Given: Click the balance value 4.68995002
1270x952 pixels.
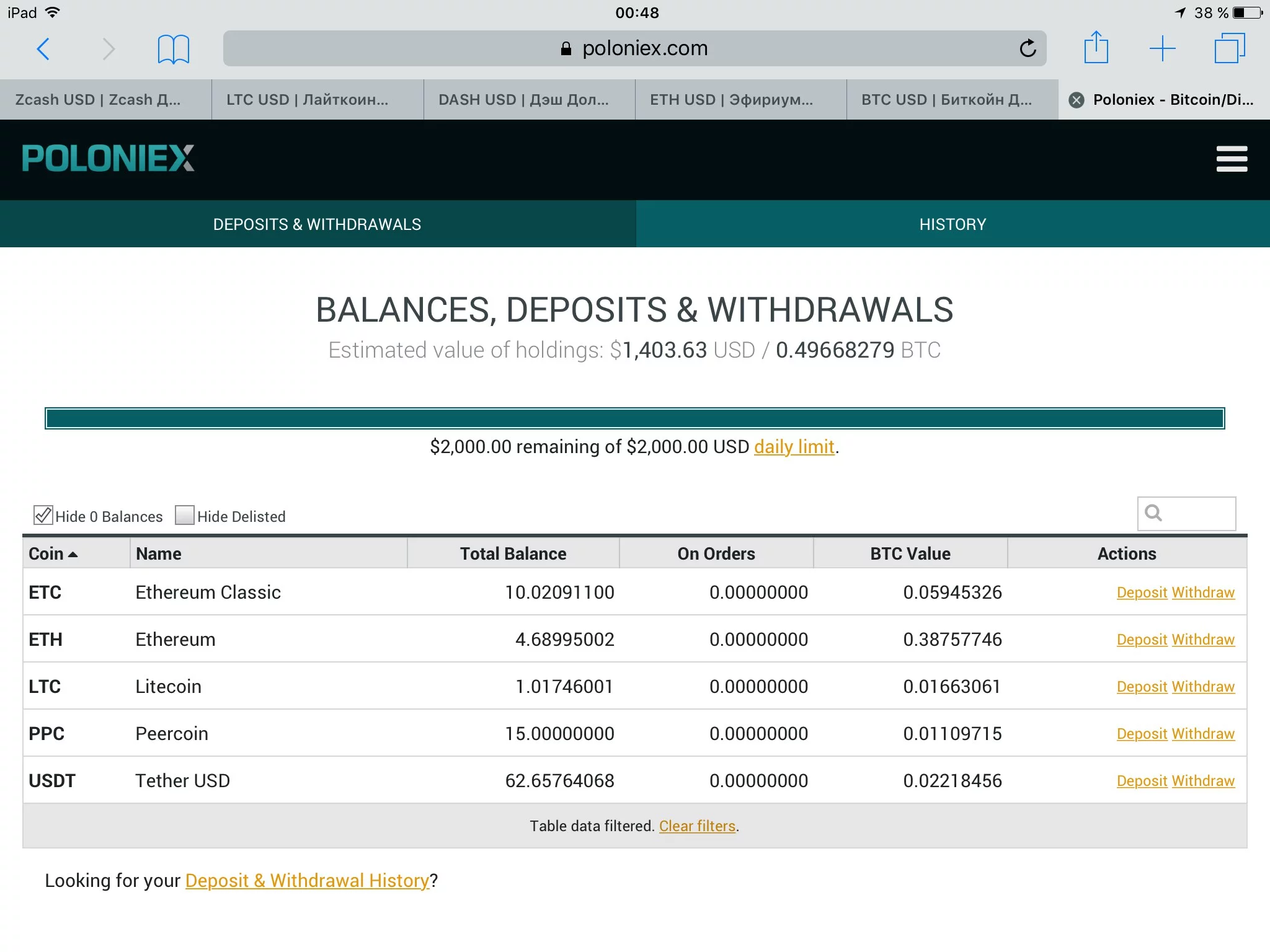Looking at the screenshot, I should tap(564, 640).
